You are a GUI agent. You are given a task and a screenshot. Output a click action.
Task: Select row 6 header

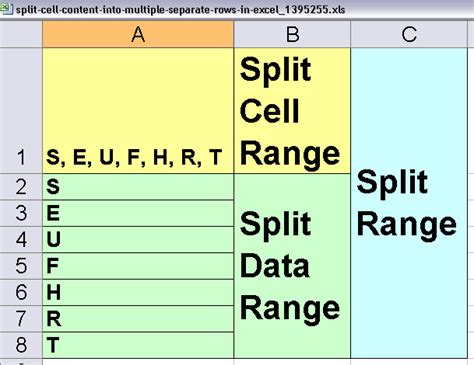tap(21, 293)
